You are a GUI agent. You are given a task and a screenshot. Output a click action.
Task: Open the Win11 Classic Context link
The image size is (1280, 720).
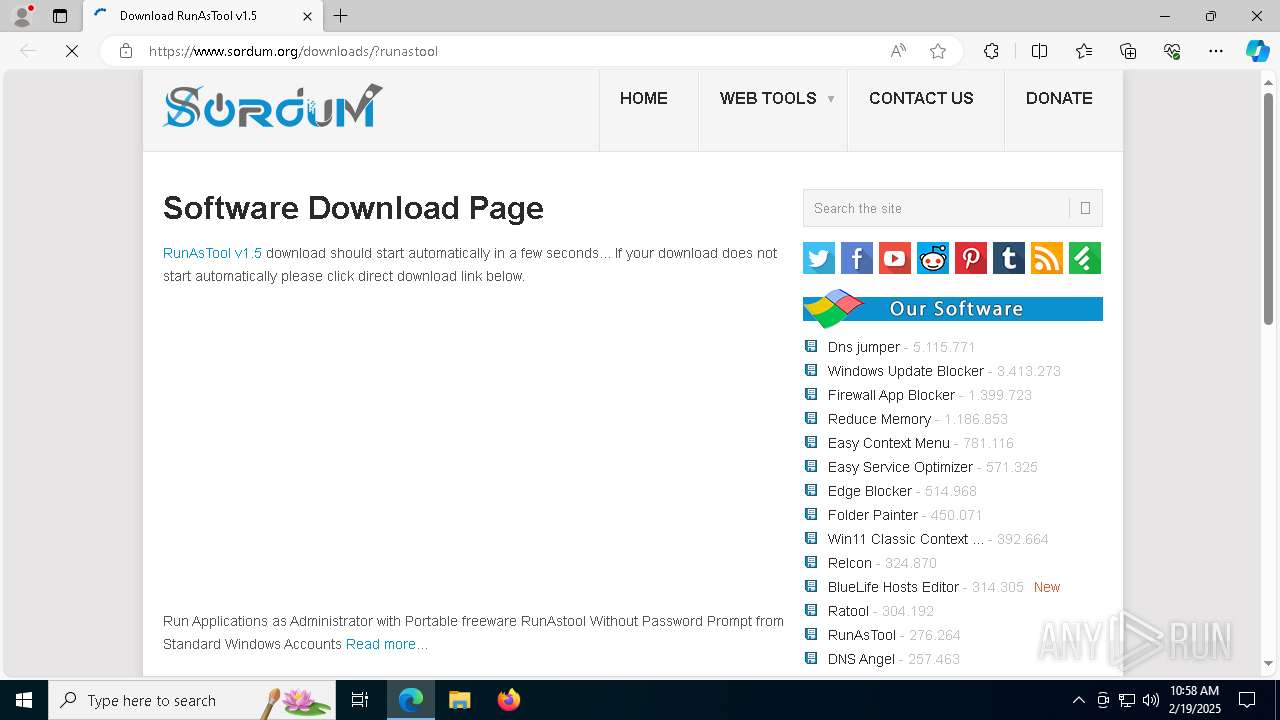click(x=906, y=539)
